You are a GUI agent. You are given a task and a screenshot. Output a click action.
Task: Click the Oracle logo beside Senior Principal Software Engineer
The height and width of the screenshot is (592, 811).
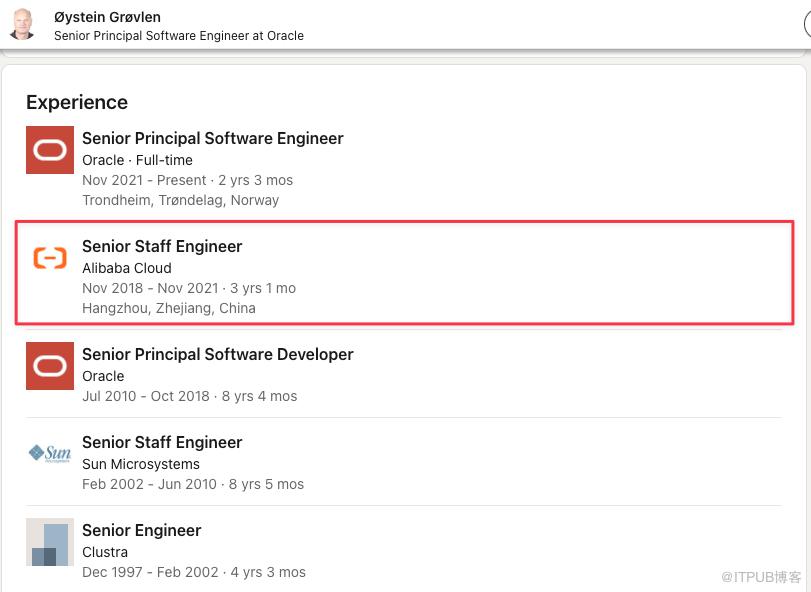(50, 150)
